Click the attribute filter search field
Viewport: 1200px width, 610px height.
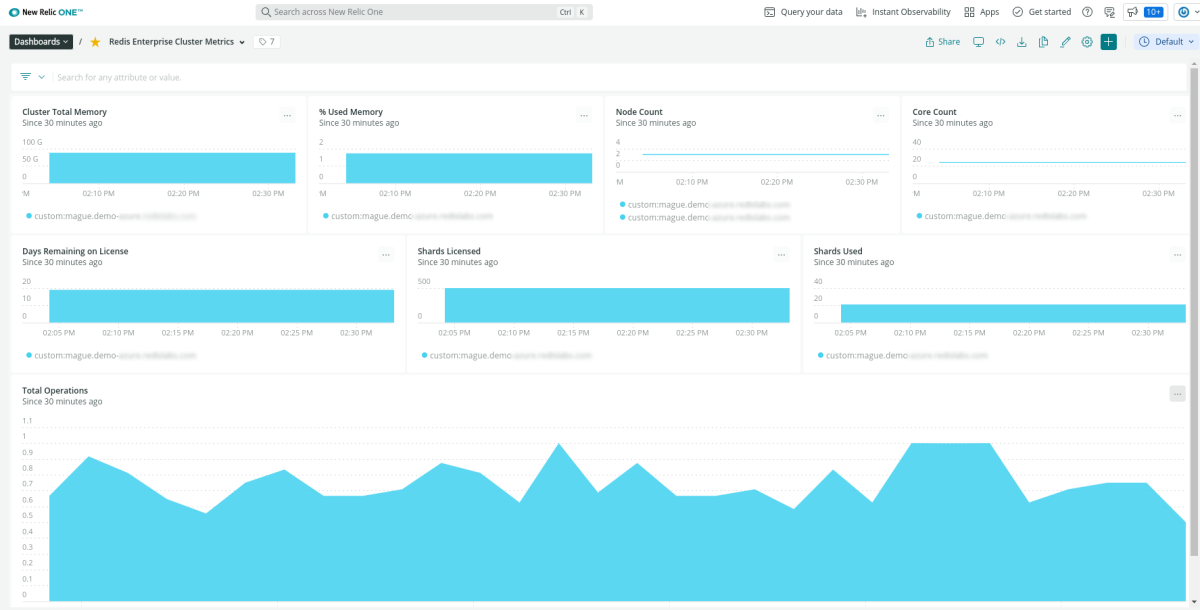400,77
